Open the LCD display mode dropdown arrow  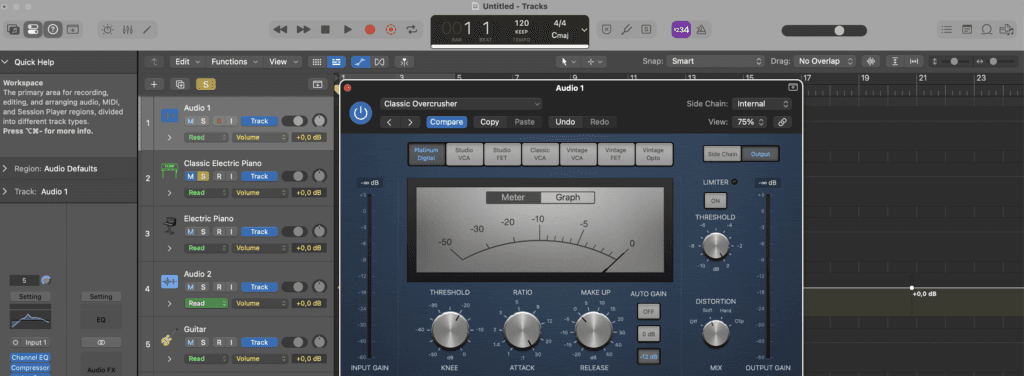coord(584,30)
